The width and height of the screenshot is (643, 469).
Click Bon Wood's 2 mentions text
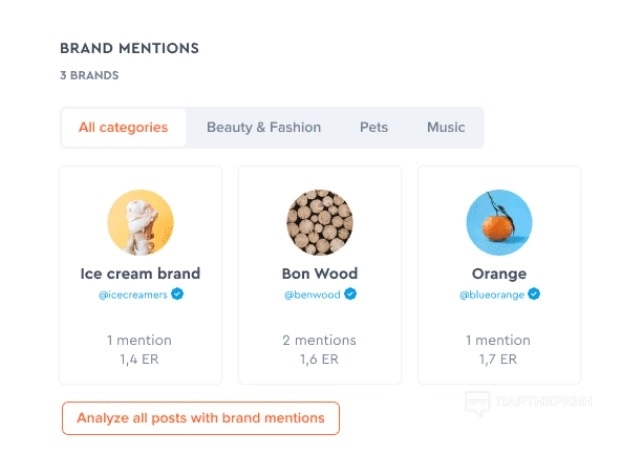click(x=319, y=341)
